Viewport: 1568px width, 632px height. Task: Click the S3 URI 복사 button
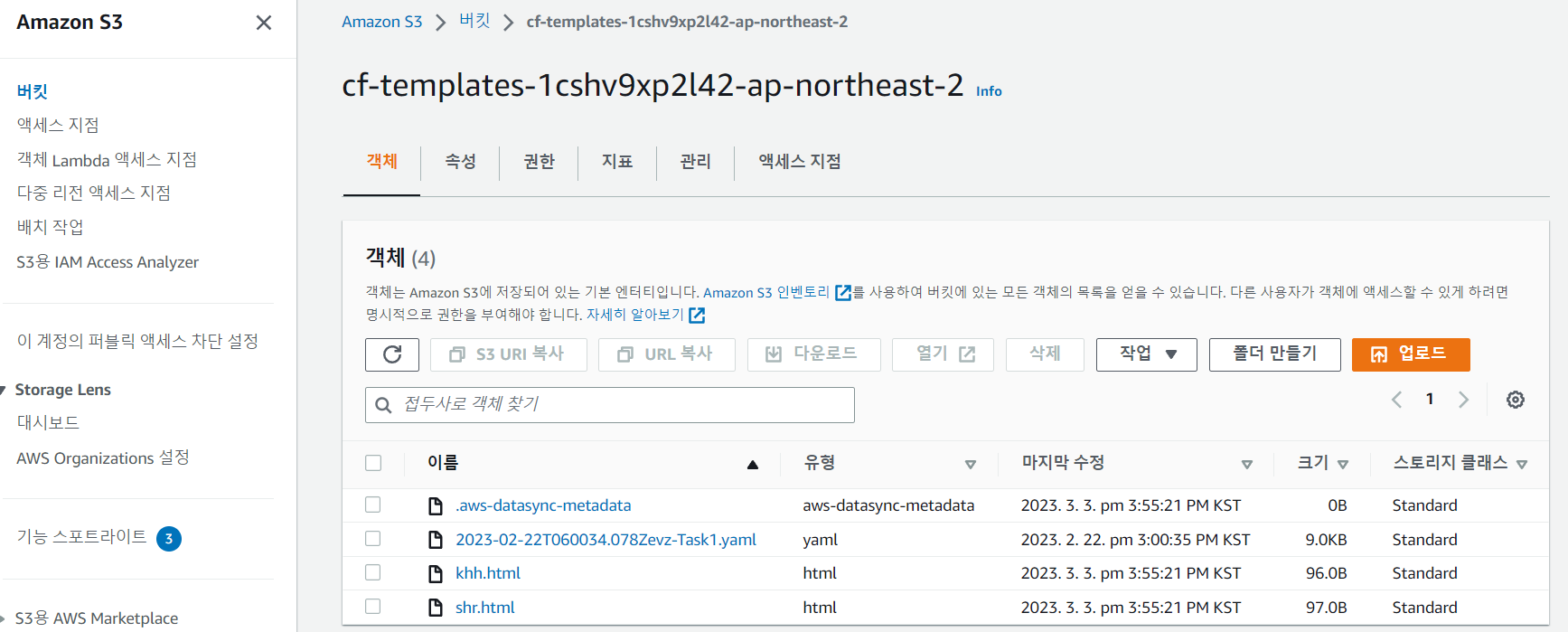509,354
